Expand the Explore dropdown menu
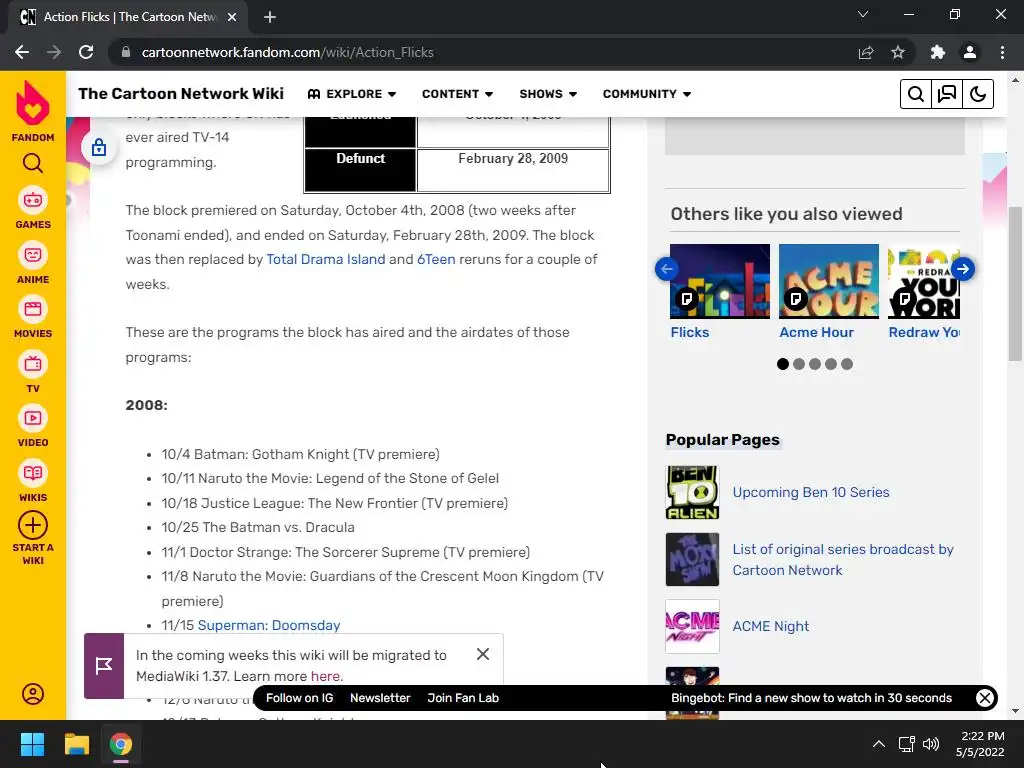 pyautogui.click(x=352, y=94)
